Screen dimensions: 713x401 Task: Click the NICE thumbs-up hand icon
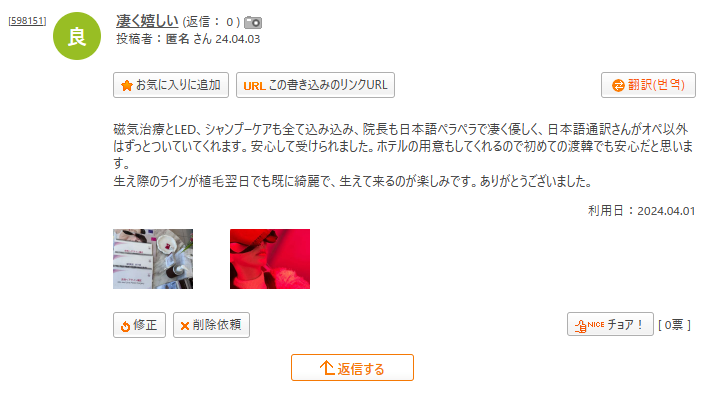(x=581, y=326)
